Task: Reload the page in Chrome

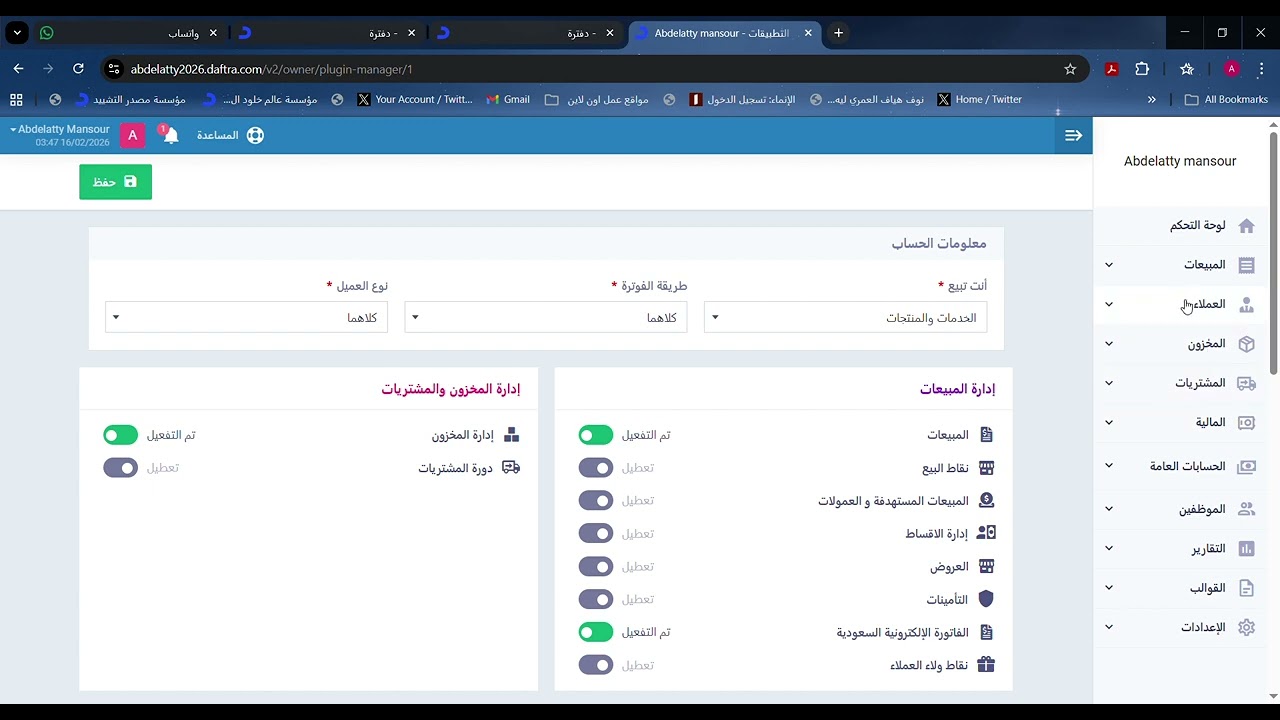Action: [x=78, y=69]
